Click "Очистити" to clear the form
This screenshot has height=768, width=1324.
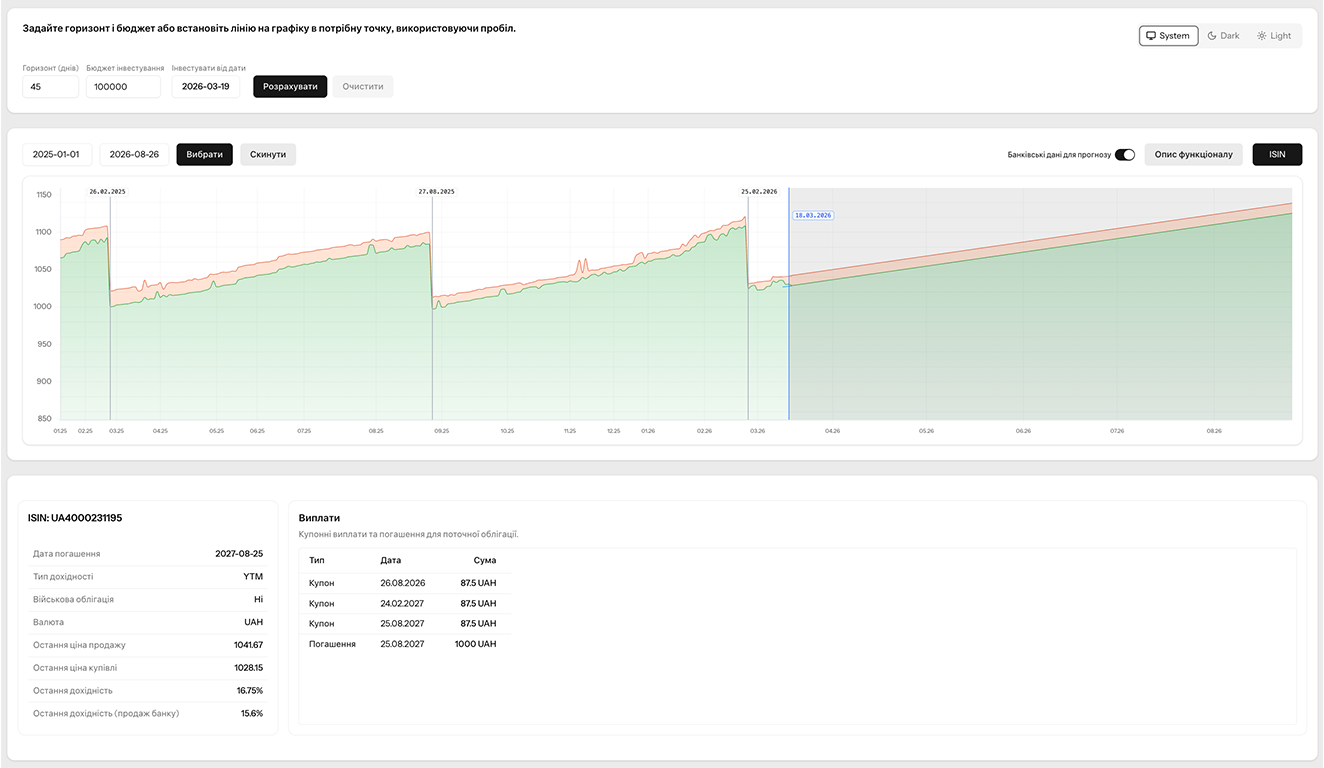(x=362, y=86)
